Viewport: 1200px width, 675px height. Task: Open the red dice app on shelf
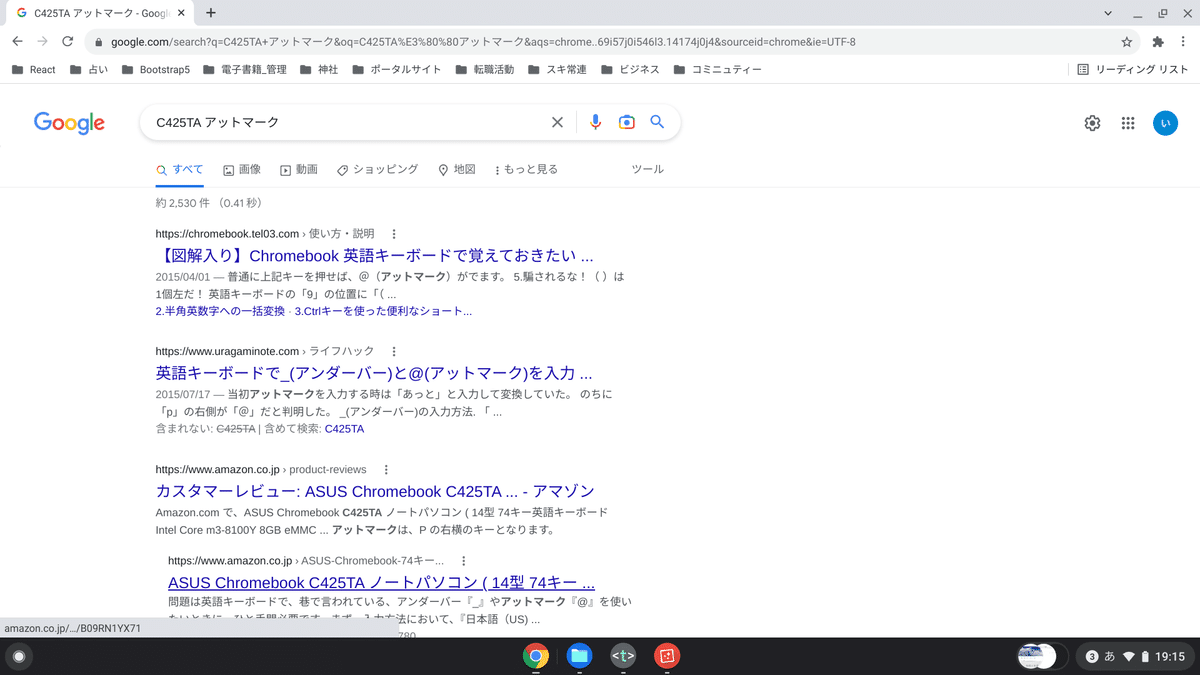(666, 656)
